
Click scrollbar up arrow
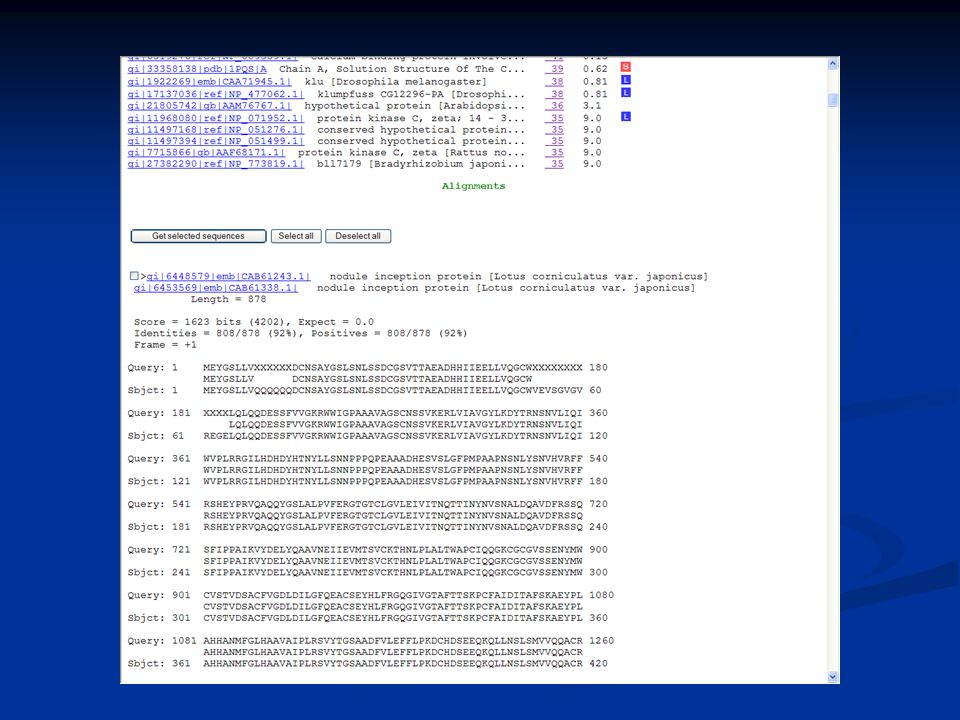[833, 64]
